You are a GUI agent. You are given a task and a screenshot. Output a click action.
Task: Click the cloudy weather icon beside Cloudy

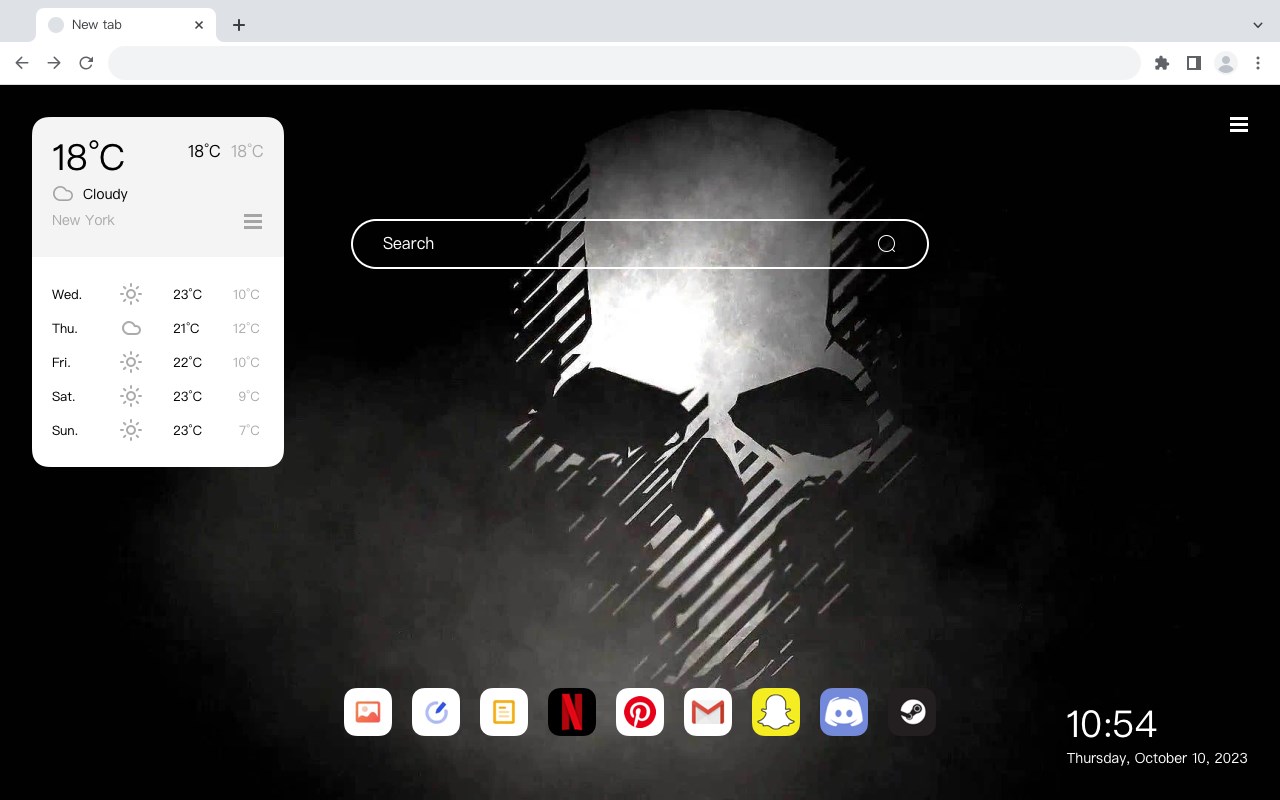coord(63,194)
